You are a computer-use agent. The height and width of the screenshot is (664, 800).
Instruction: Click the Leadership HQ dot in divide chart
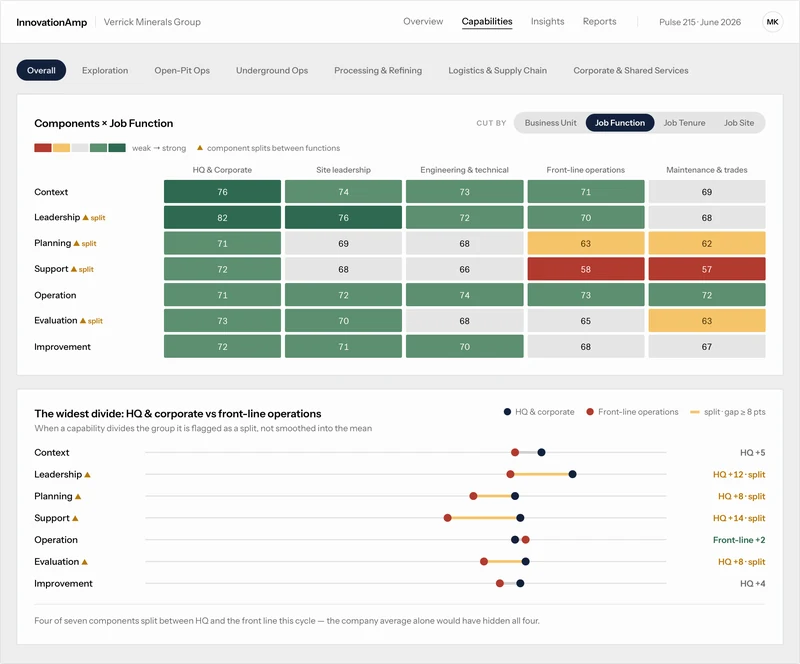(x=572, y=475)
